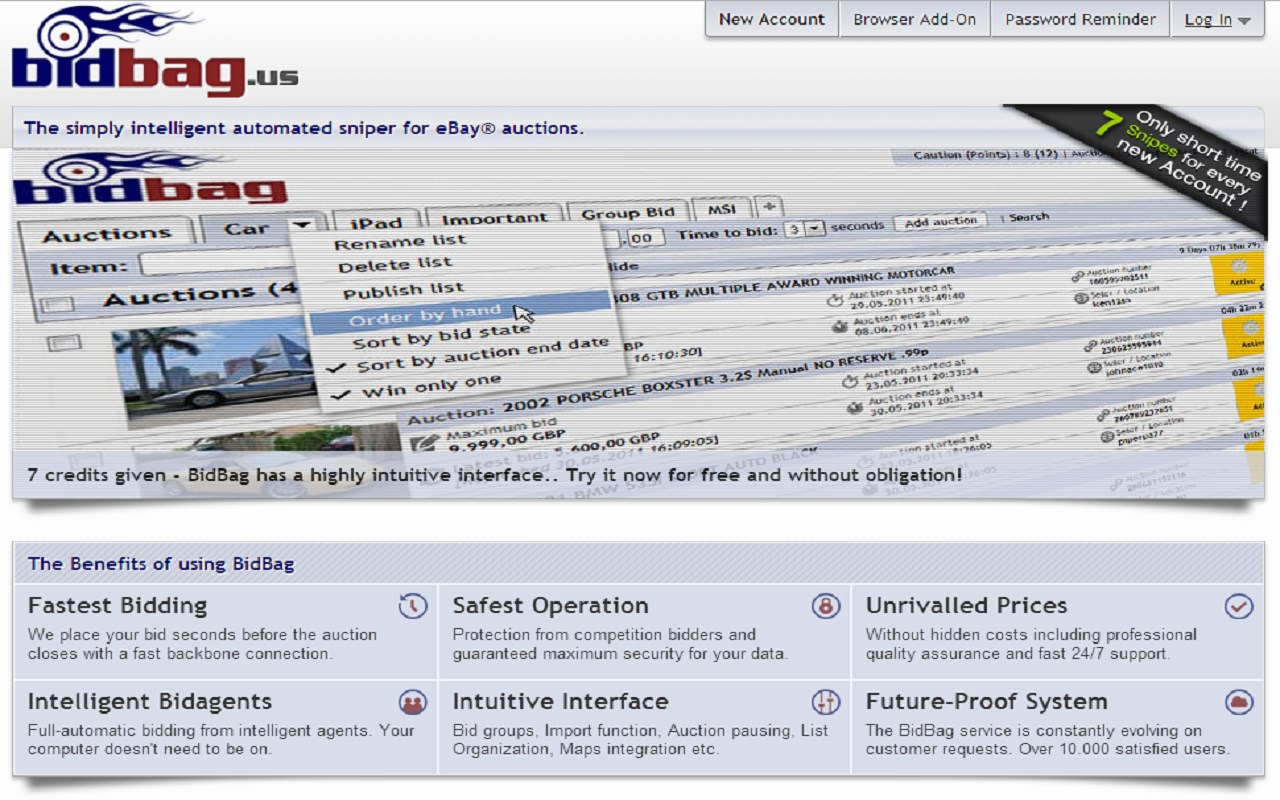Click the New Account button

coord(772,19)
